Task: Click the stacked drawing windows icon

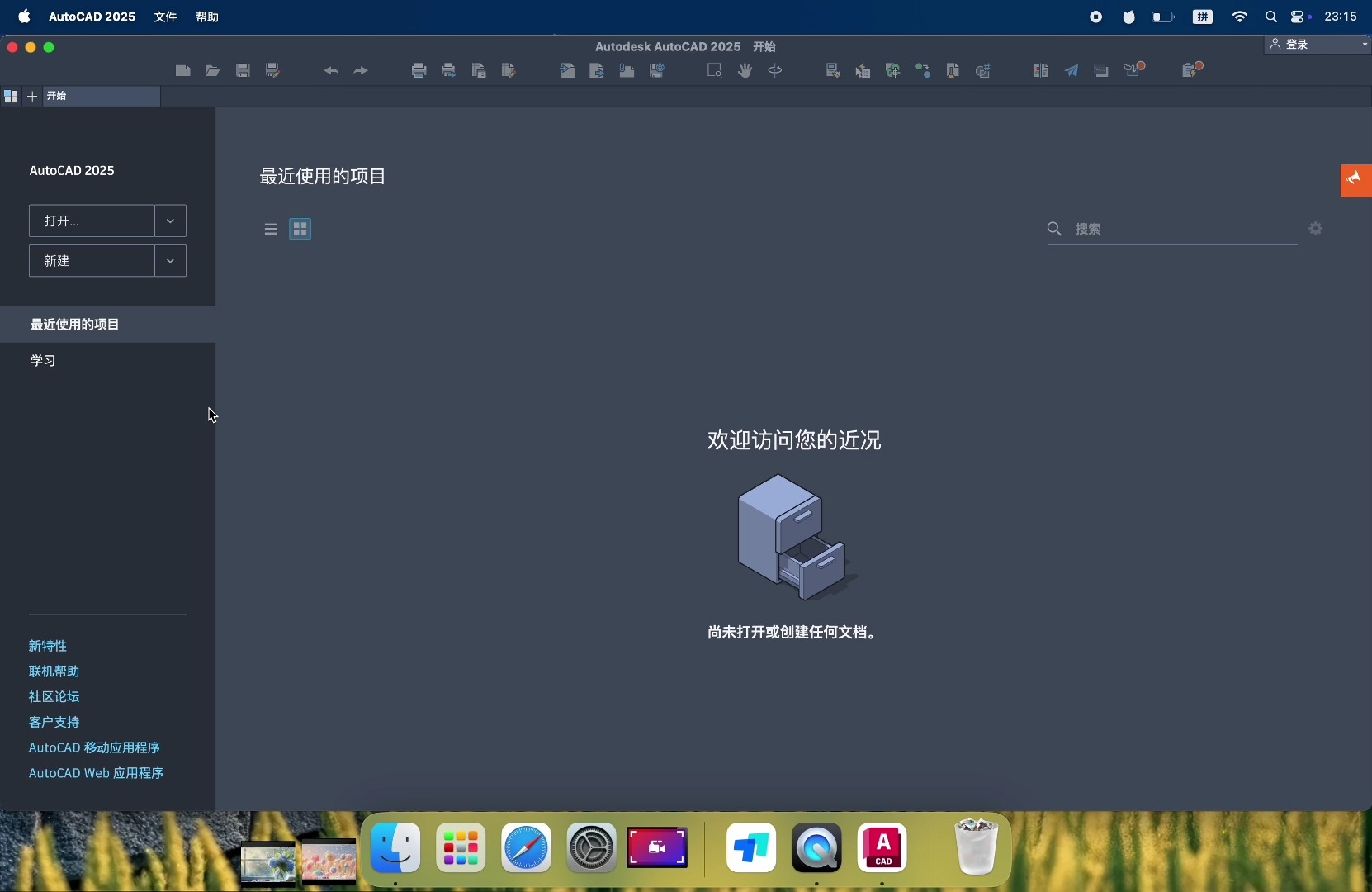Action: point(1102,71)
